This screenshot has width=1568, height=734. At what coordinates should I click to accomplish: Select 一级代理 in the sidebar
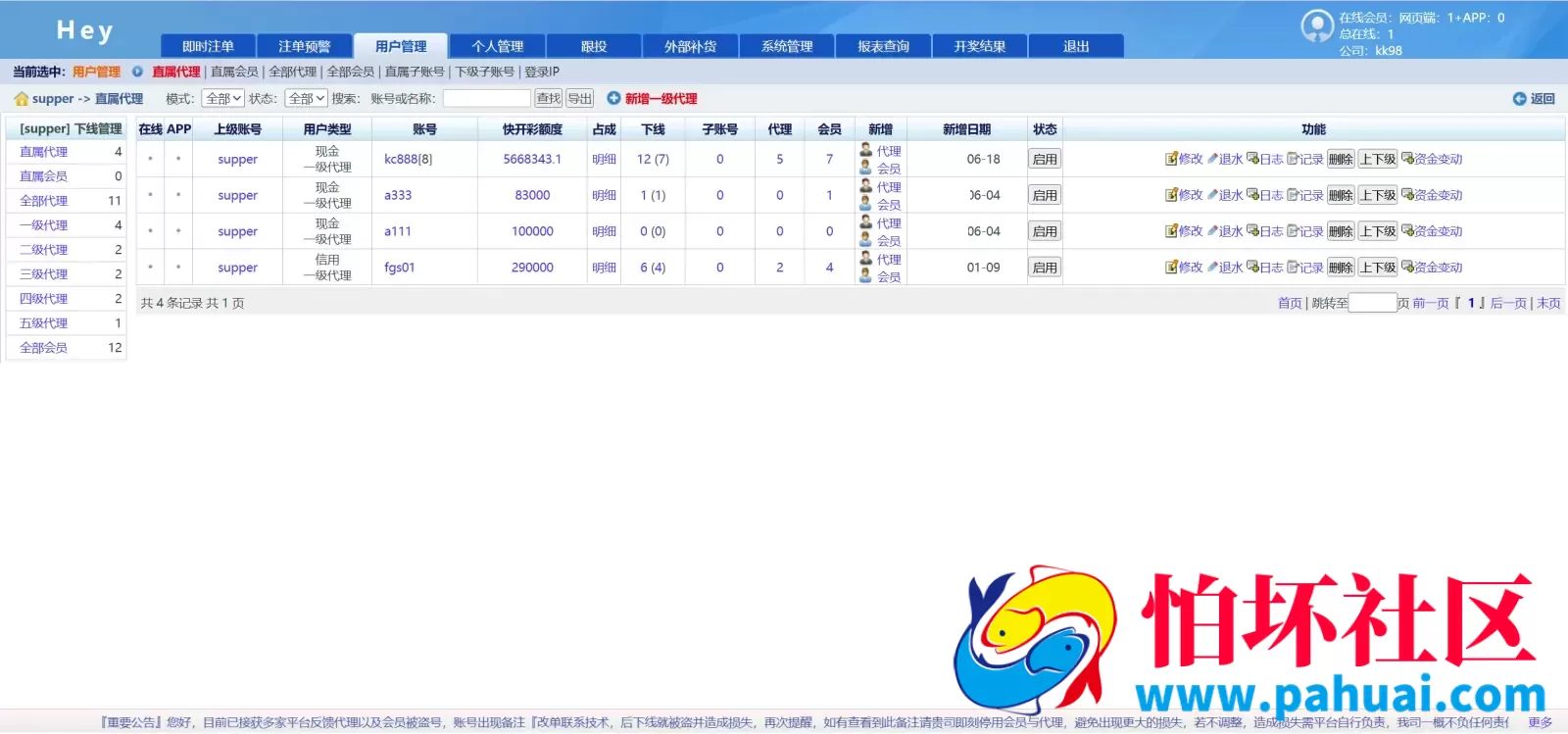pos(44,225)
